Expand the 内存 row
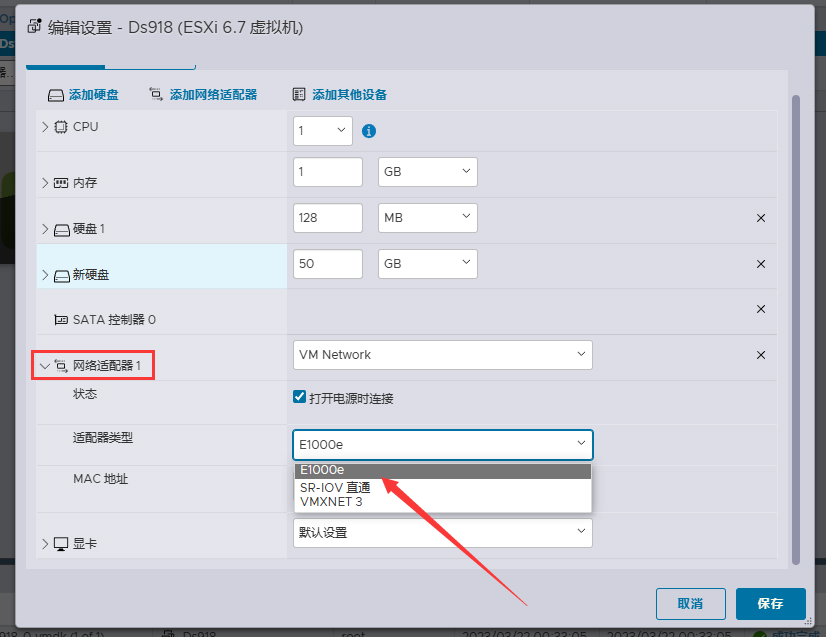Viewport: 826px width, 637px height. click(45, 183)
